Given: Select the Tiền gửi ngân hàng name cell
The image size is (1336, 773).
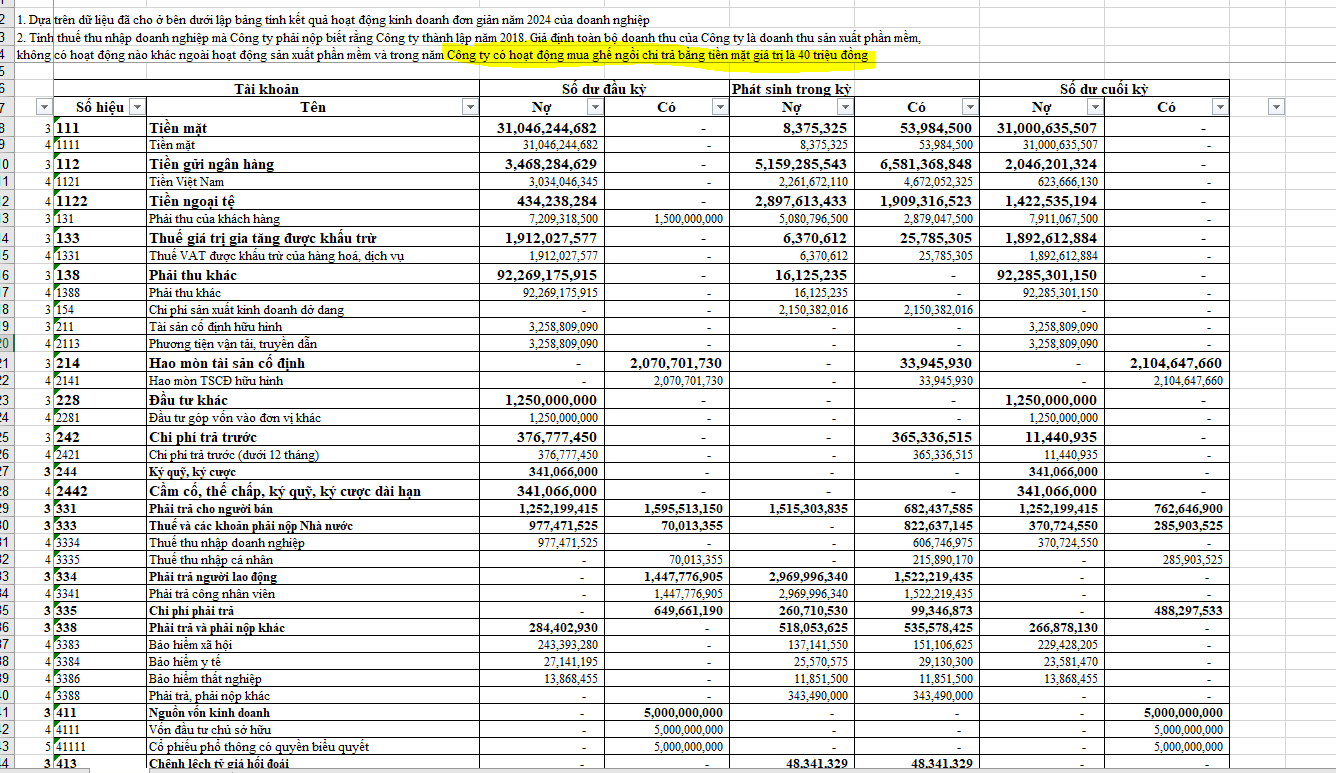Looking at the screenshot, I should tap(211, 164).
